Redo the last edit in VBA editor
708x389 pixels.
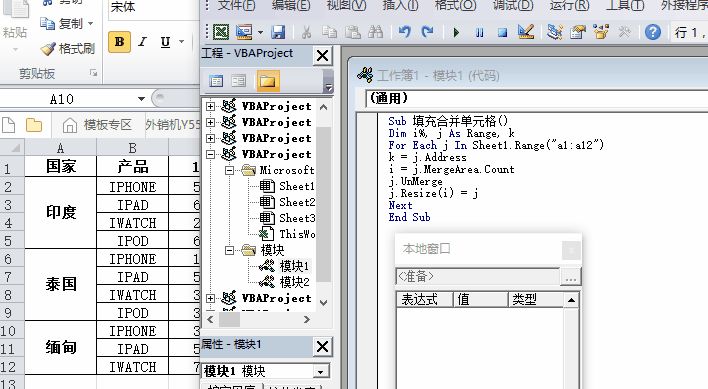pos(427,32)
